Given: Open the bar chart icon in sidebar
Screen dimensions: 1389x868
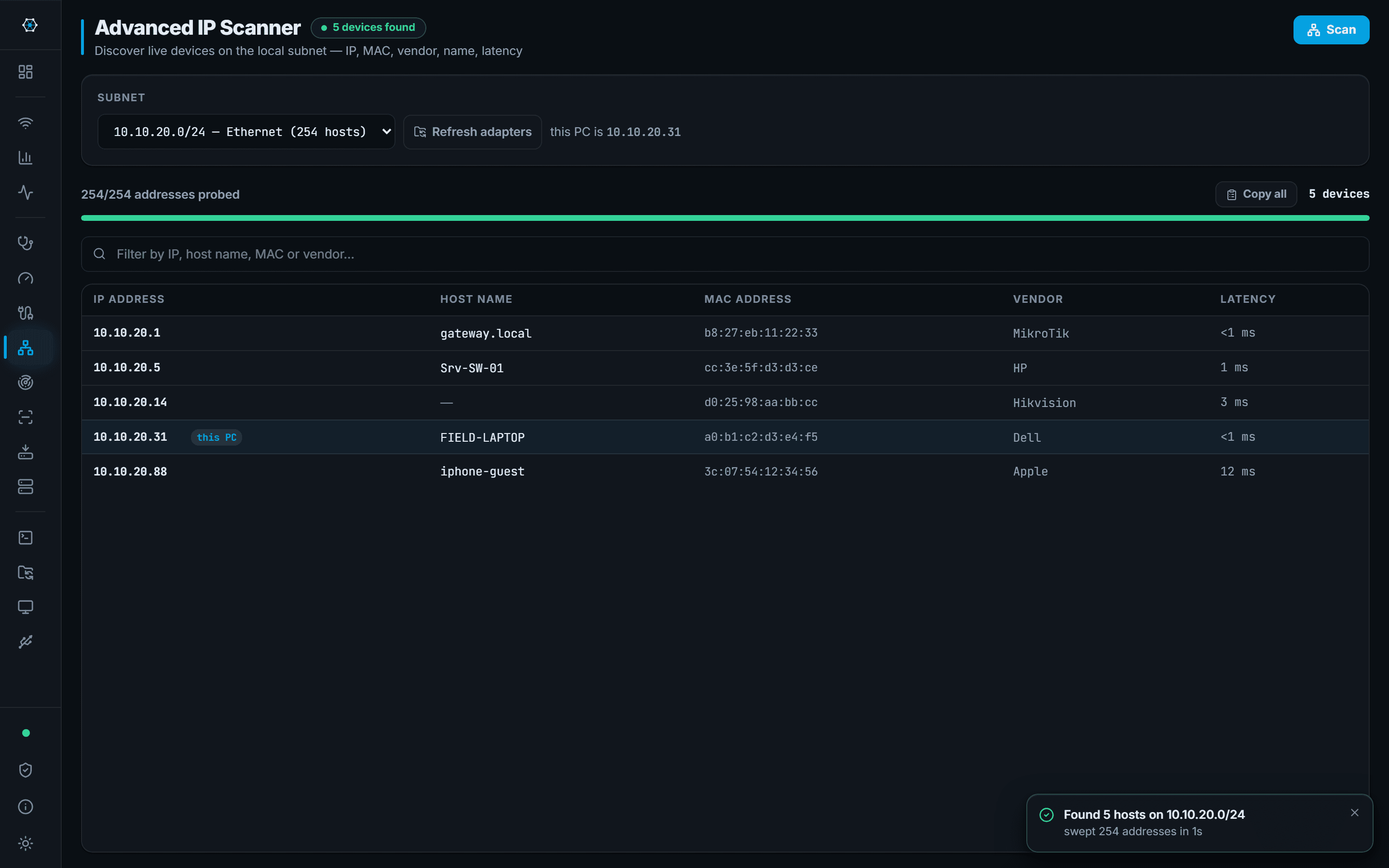Looking at the screenshot, I should 25,157.
